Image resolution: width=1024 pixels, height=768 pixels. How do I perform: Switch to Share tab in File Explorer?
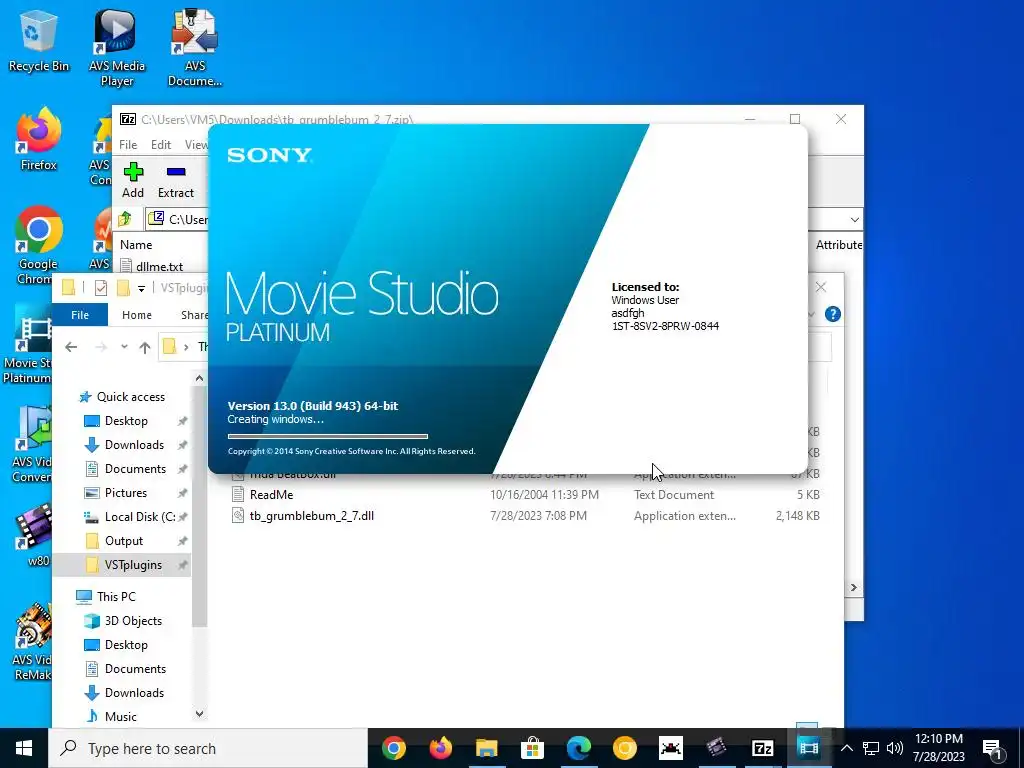194,315
